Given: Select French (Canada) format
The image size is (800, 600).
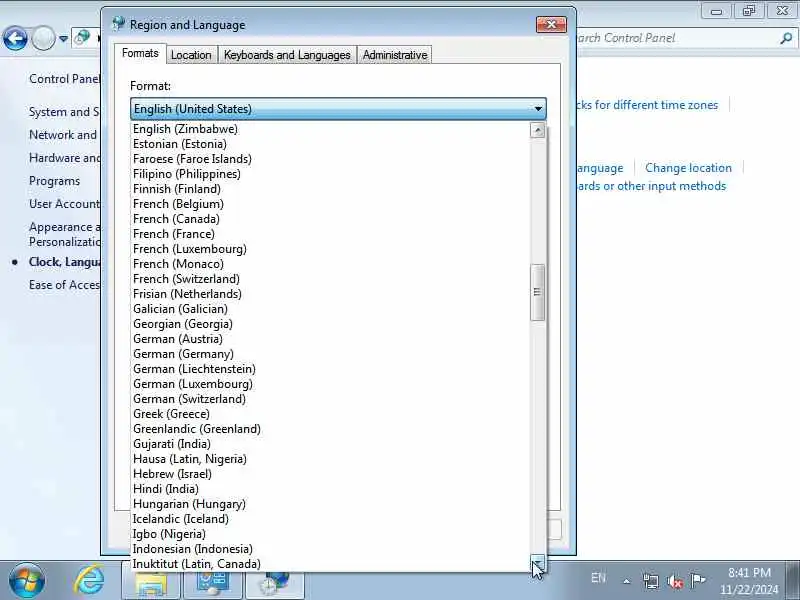Looking at the screenshot, I should click(x=331, y=219).
